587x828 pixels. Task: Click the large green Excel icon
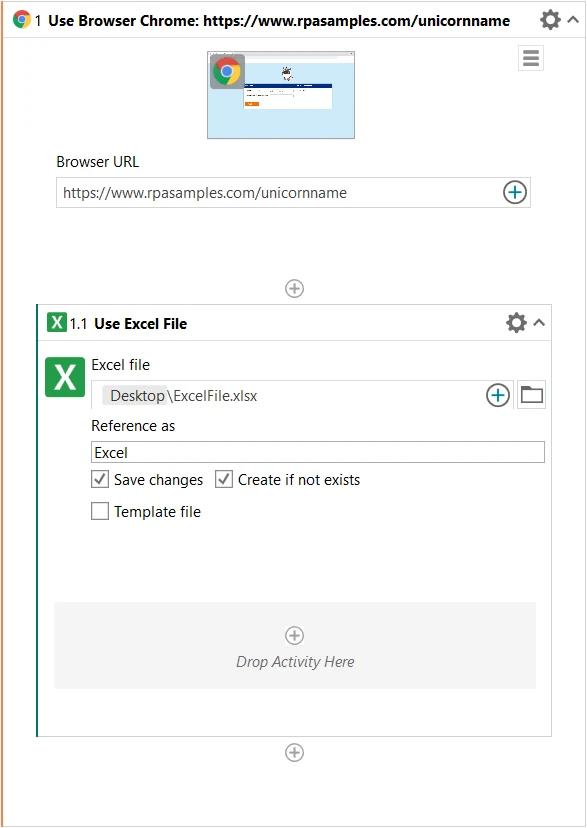point(65,377)
